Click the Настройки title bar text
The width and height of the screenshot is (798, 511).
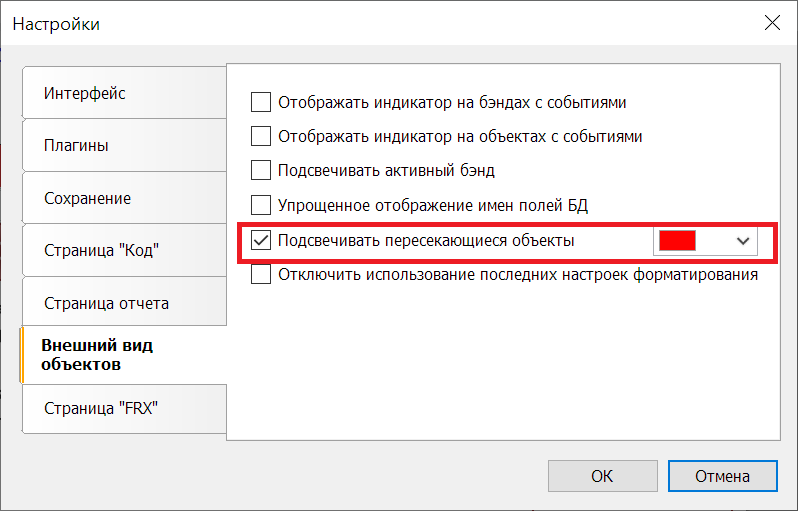56,24
